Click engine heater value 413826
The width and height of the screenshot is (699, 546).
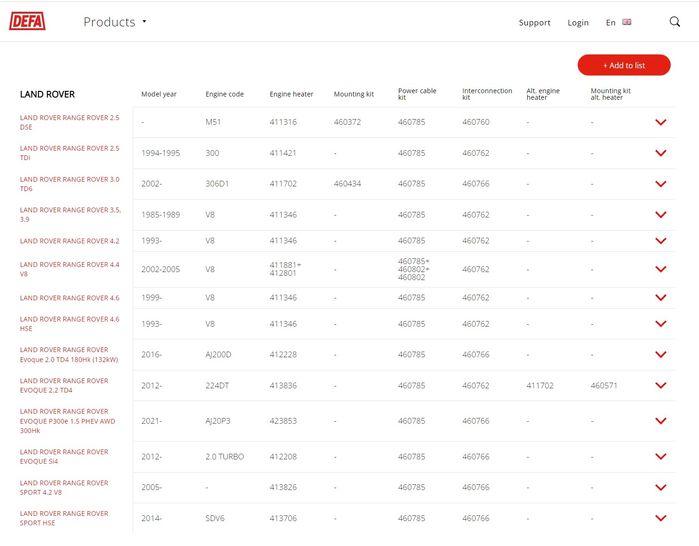[x=283, y=487]
